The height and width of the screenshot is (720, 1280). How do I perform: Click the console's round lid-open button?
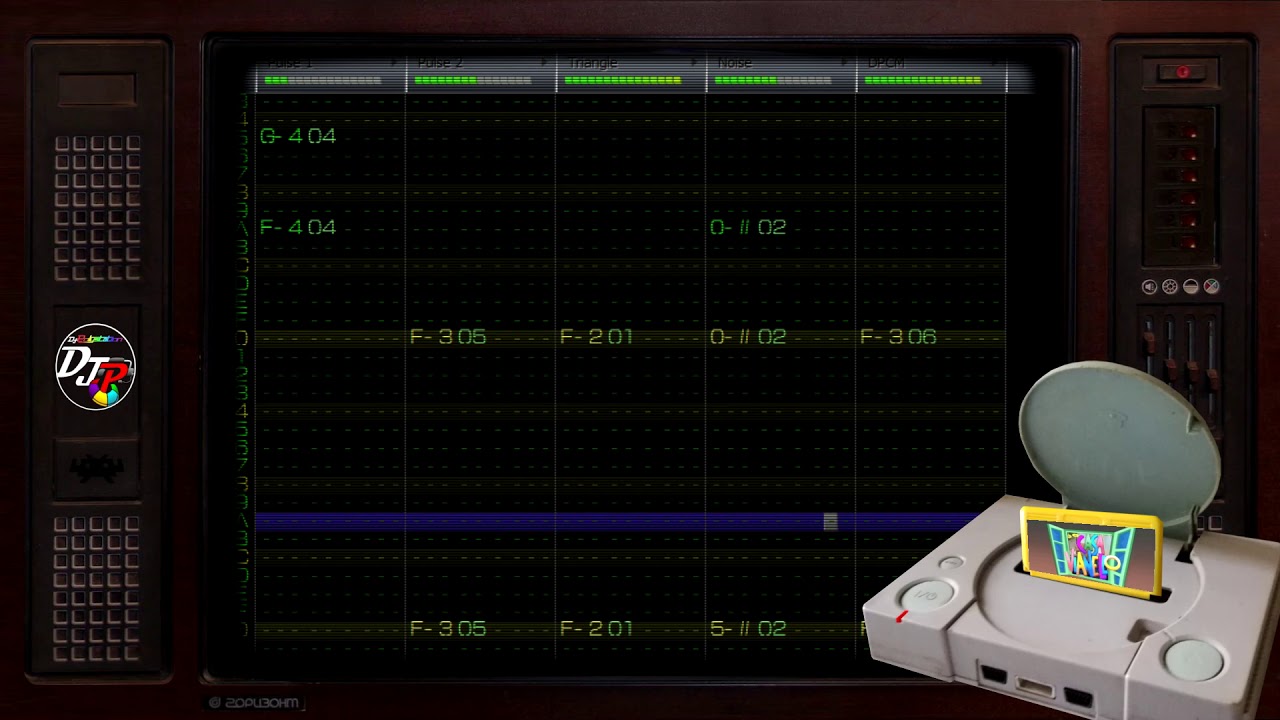(1194, 659)
